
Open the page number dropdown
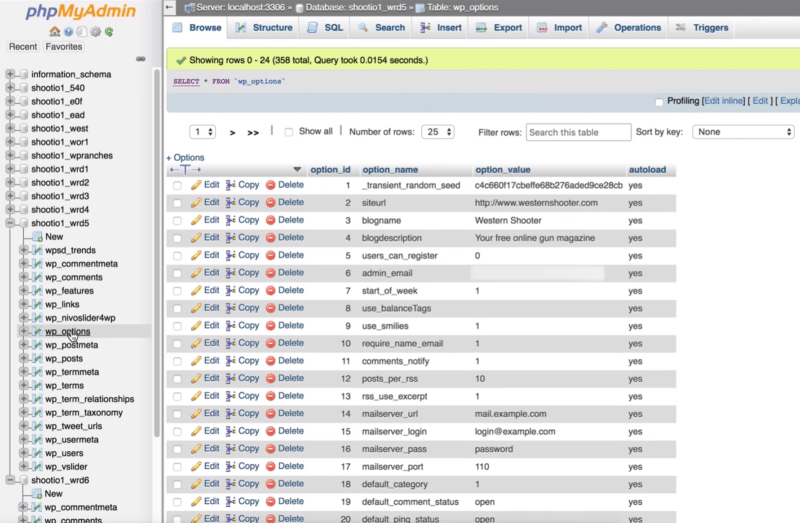203,132
